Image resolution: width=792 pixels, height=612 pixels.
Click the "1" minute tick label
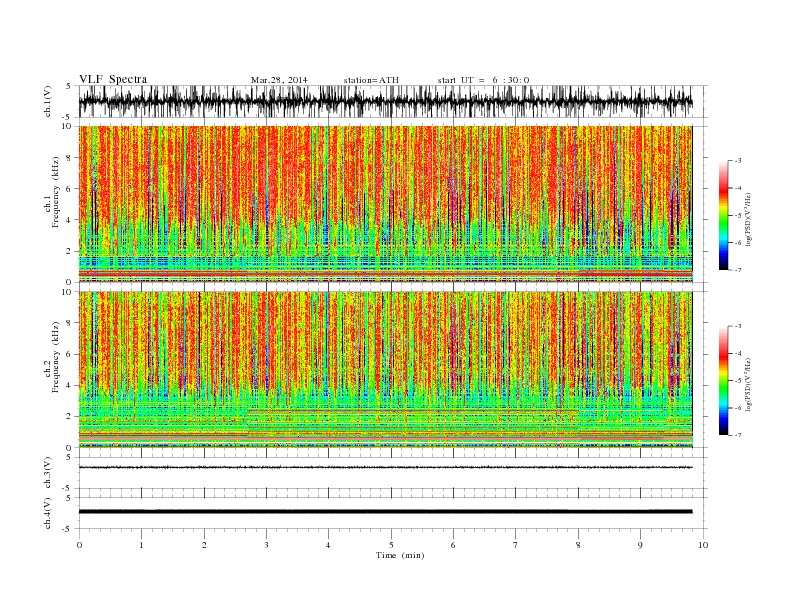141,545
